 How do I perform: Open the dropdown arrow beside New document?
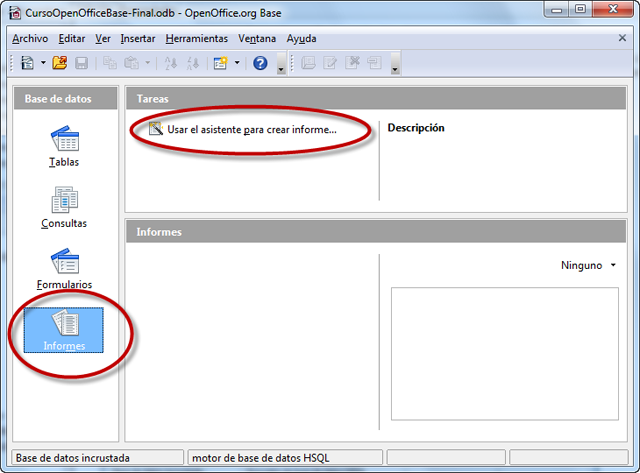point(43,63)
